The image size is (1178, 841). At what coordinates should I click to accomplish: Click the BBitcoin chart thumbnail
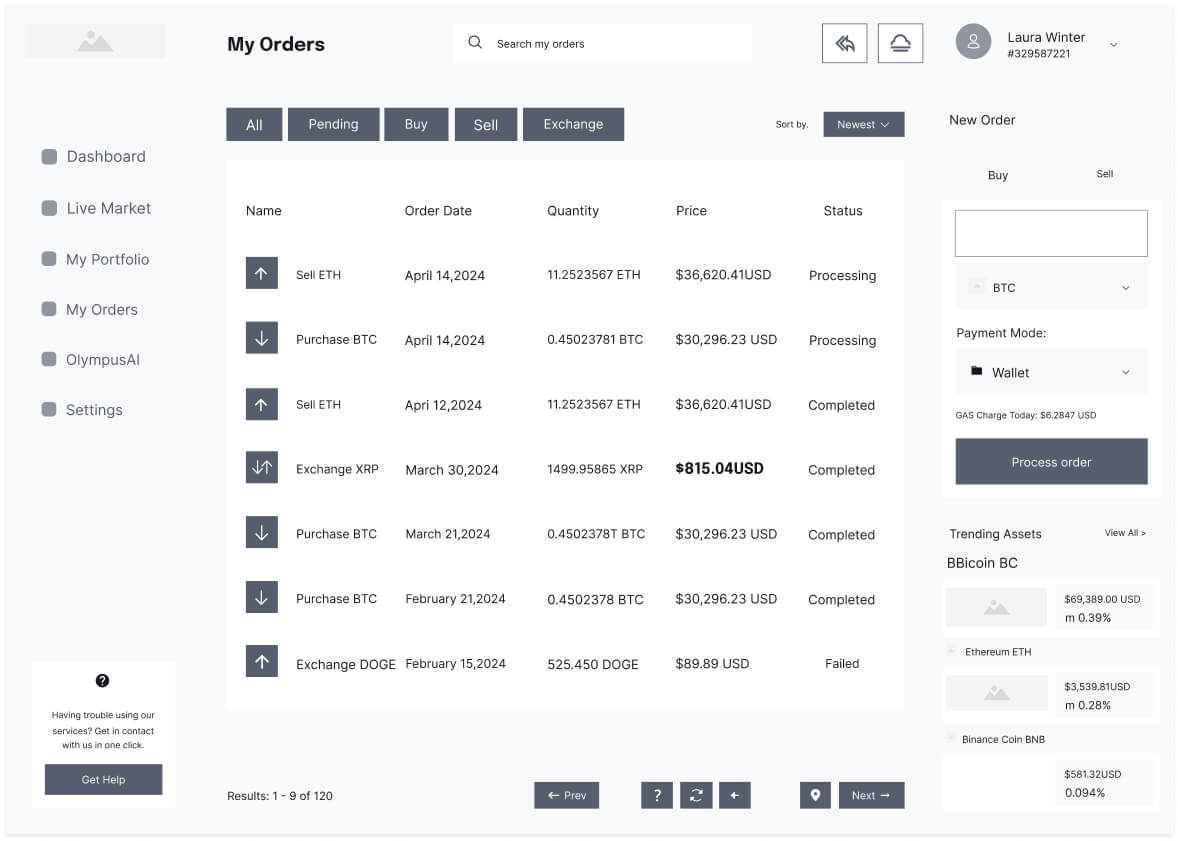(x=996, y=607)
